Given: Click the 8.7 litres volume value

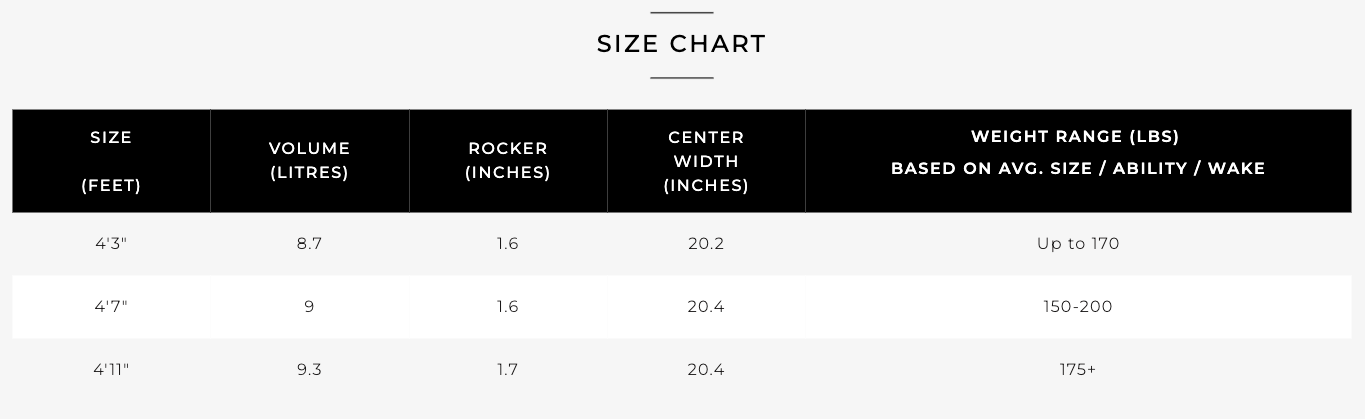Looking at the screenshot, I should pyautogui.click(x=309, y=244).
